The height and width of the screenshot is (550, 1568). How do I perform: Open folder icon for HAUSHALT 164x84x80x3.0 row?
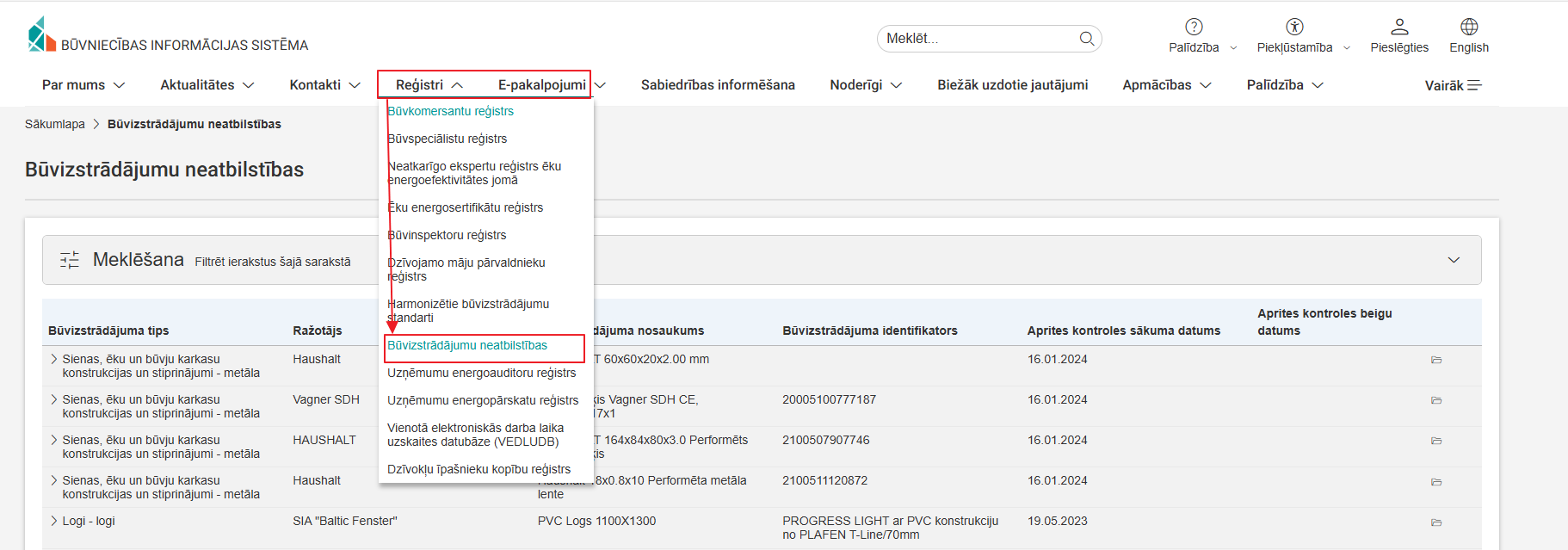tap(1436, 441)
